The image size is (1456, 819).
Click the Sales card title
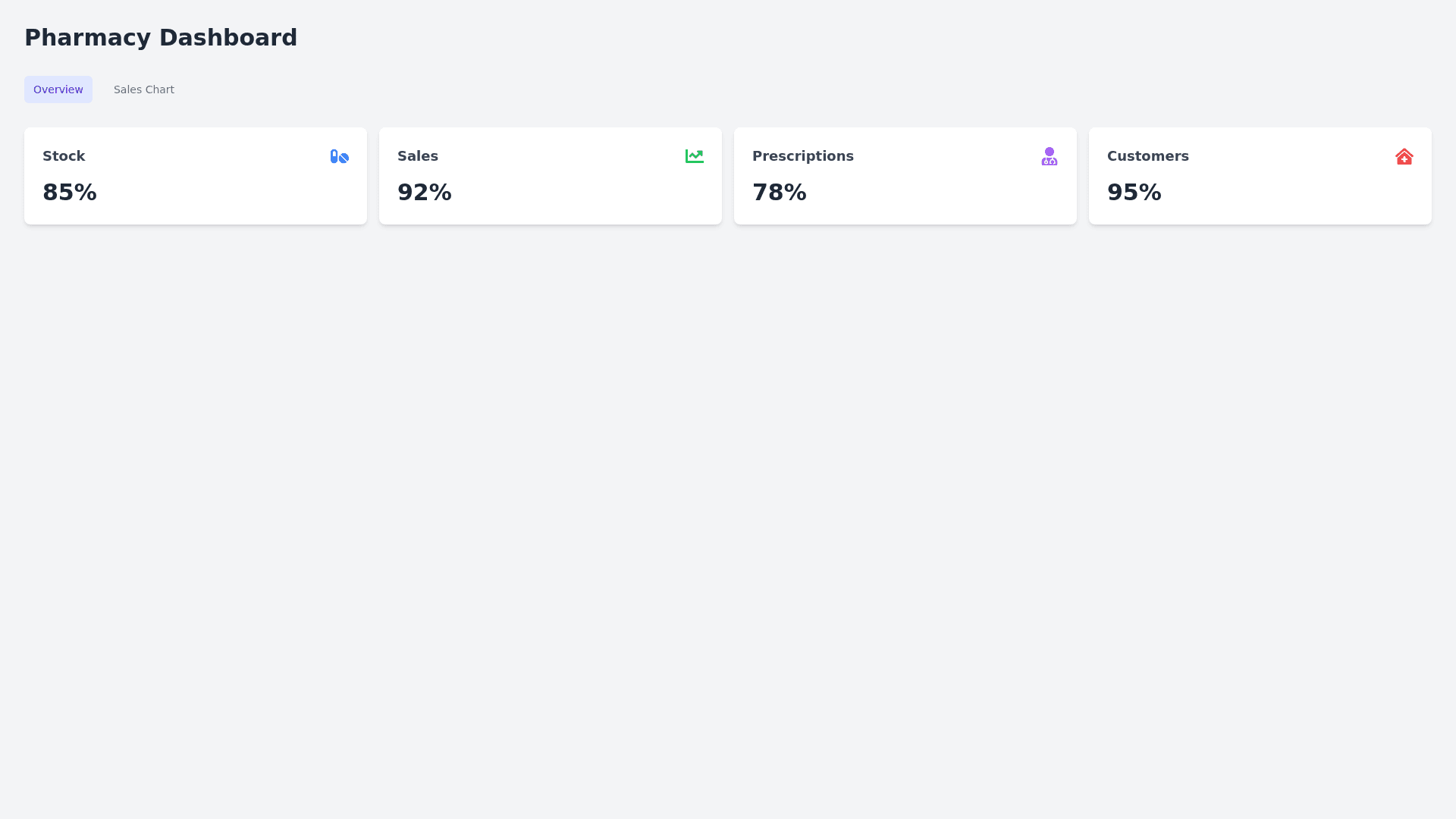click(418, 156)
